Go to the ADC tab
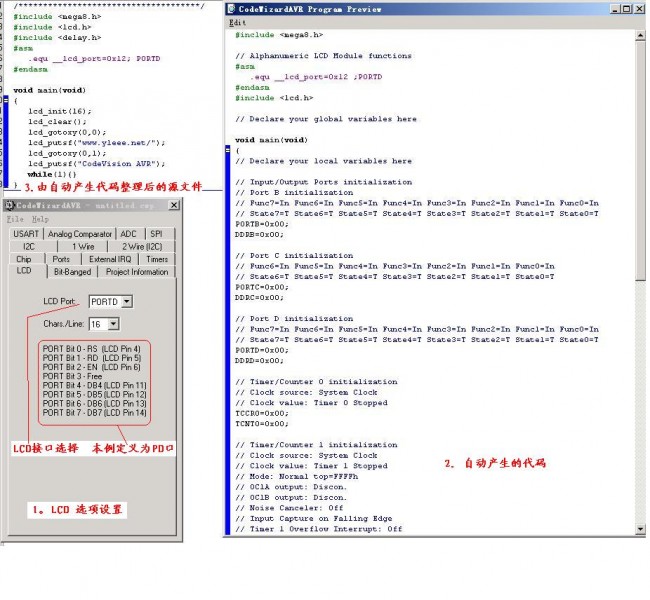 click(129, 234)
